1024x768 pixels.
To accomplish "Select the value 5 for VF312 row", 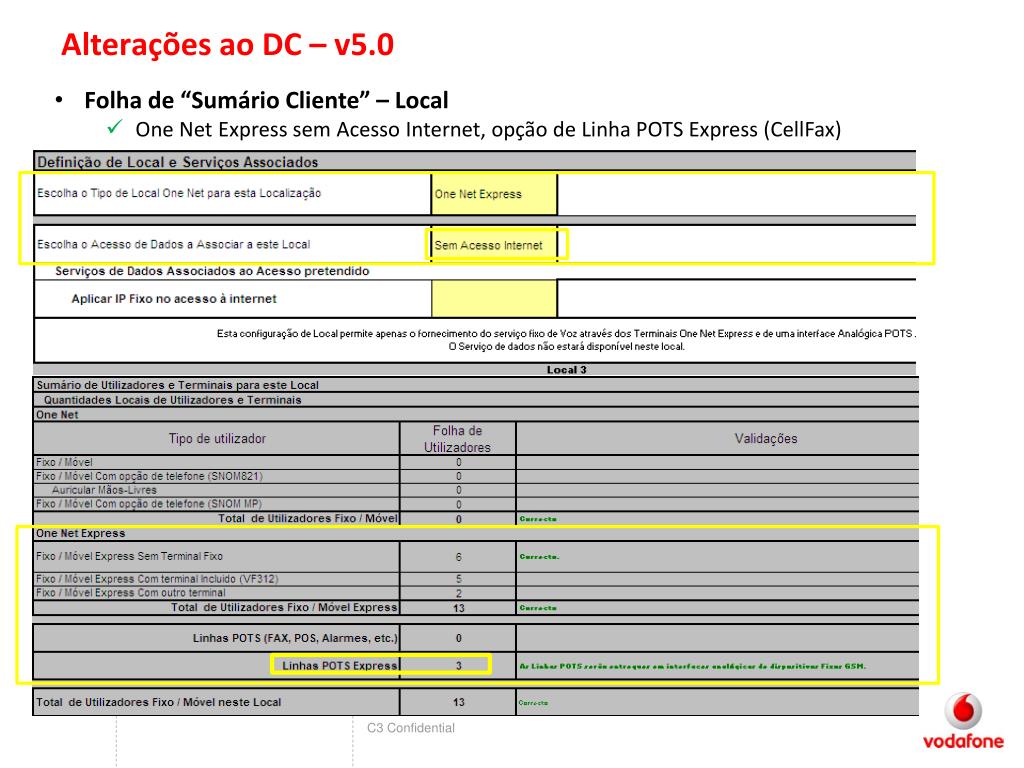I will [458, 579].
